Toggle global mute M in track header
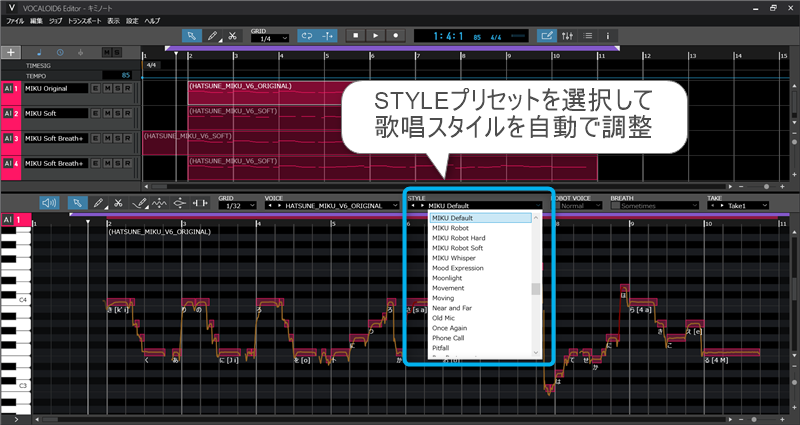 (107, 53)
